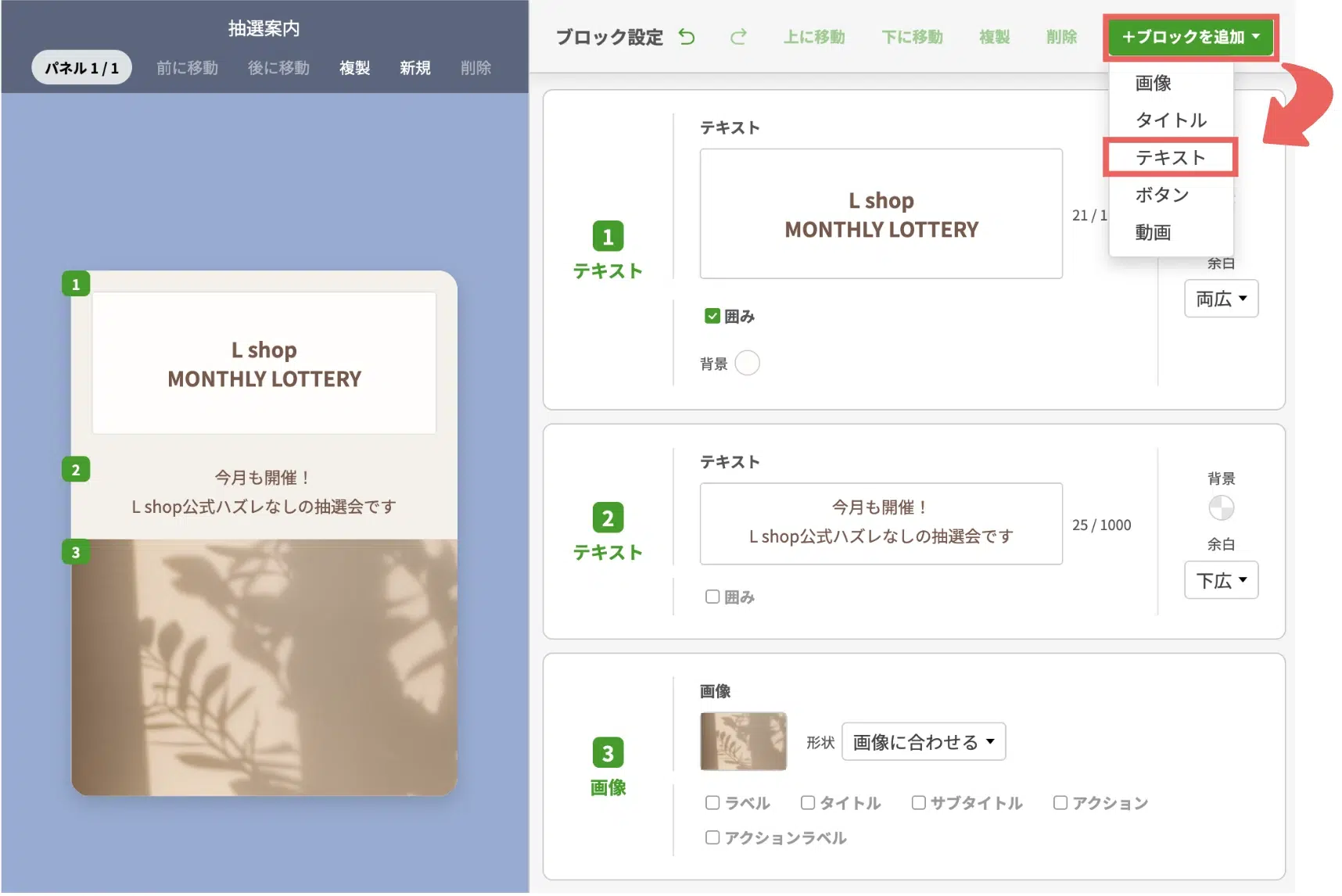Screen dimensions: 1342x896
Task: Click the undo arrow icon
Action: (686, 37)
